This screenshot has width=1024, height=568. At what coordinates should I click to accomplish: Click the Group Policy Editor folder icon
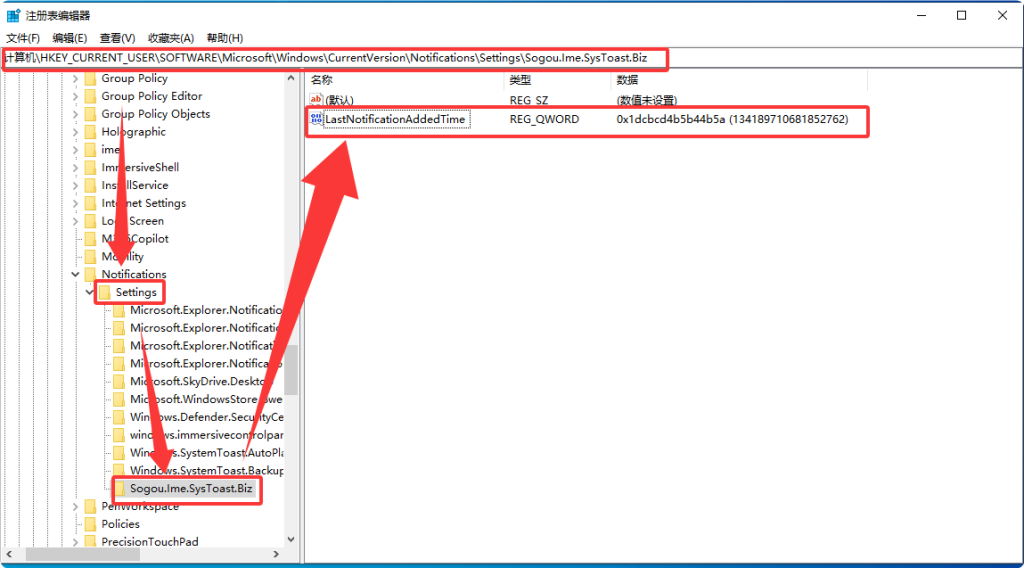click(x=90, y=96)
